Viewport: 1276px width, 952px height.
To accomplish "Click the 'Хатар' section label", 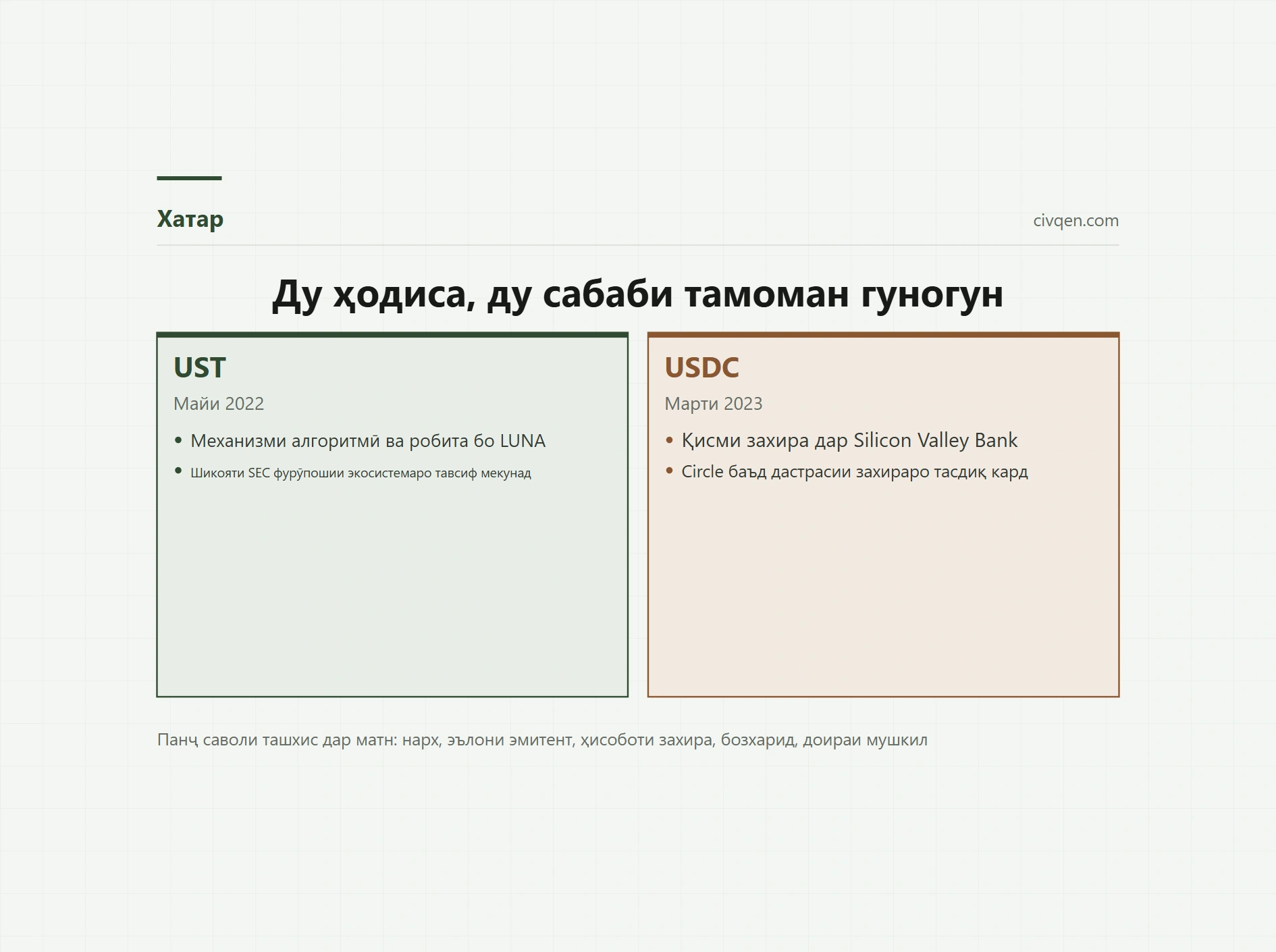I will [190, 219].
